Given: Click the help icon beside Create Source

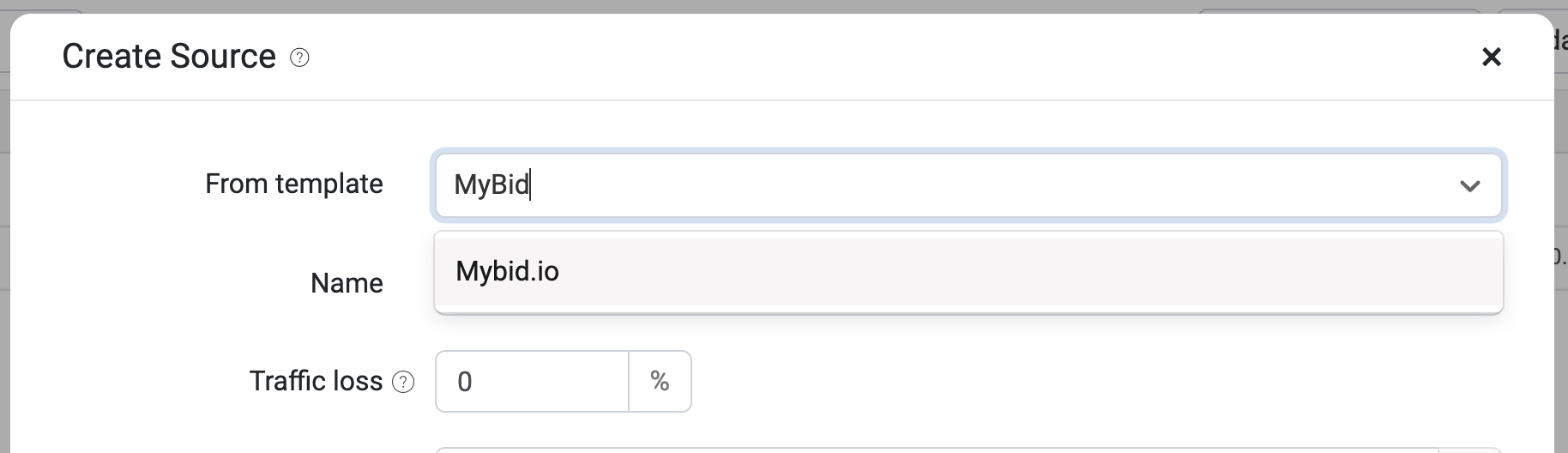Looking at the screenshot, I should click(x=299, y=57).
